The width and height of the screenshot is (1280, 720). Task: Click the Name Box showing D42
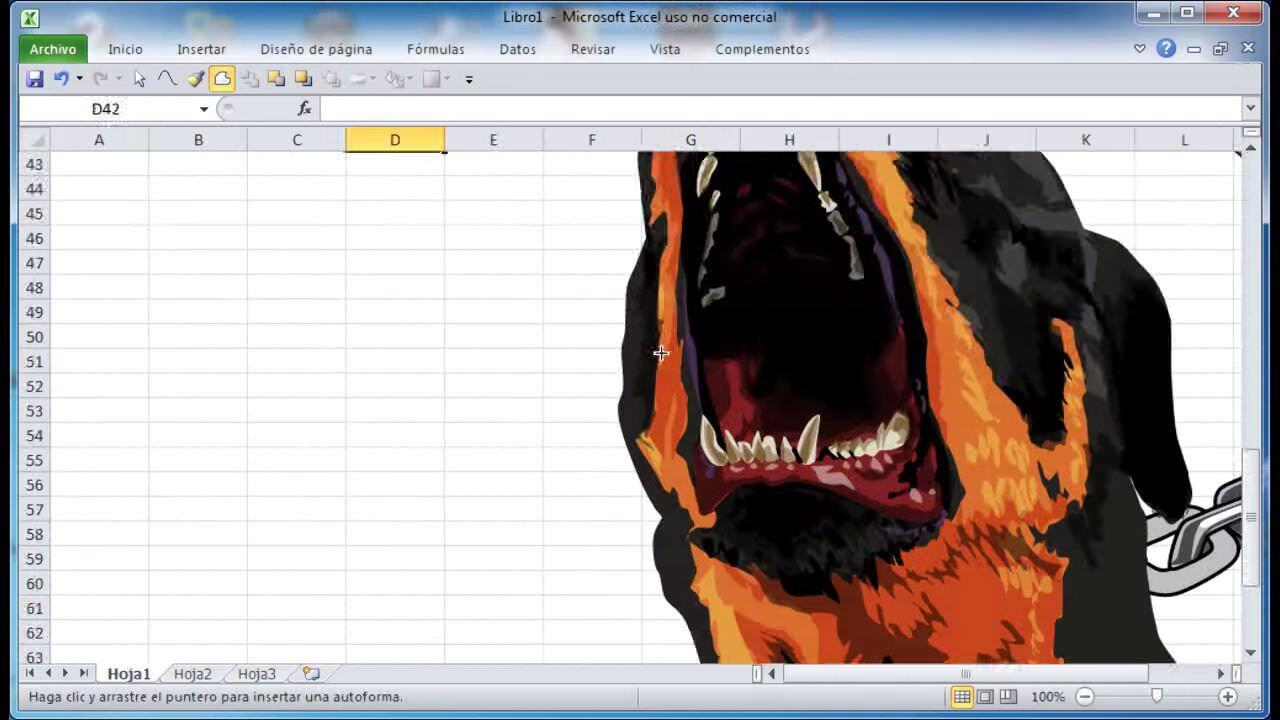tap(106, 109)
